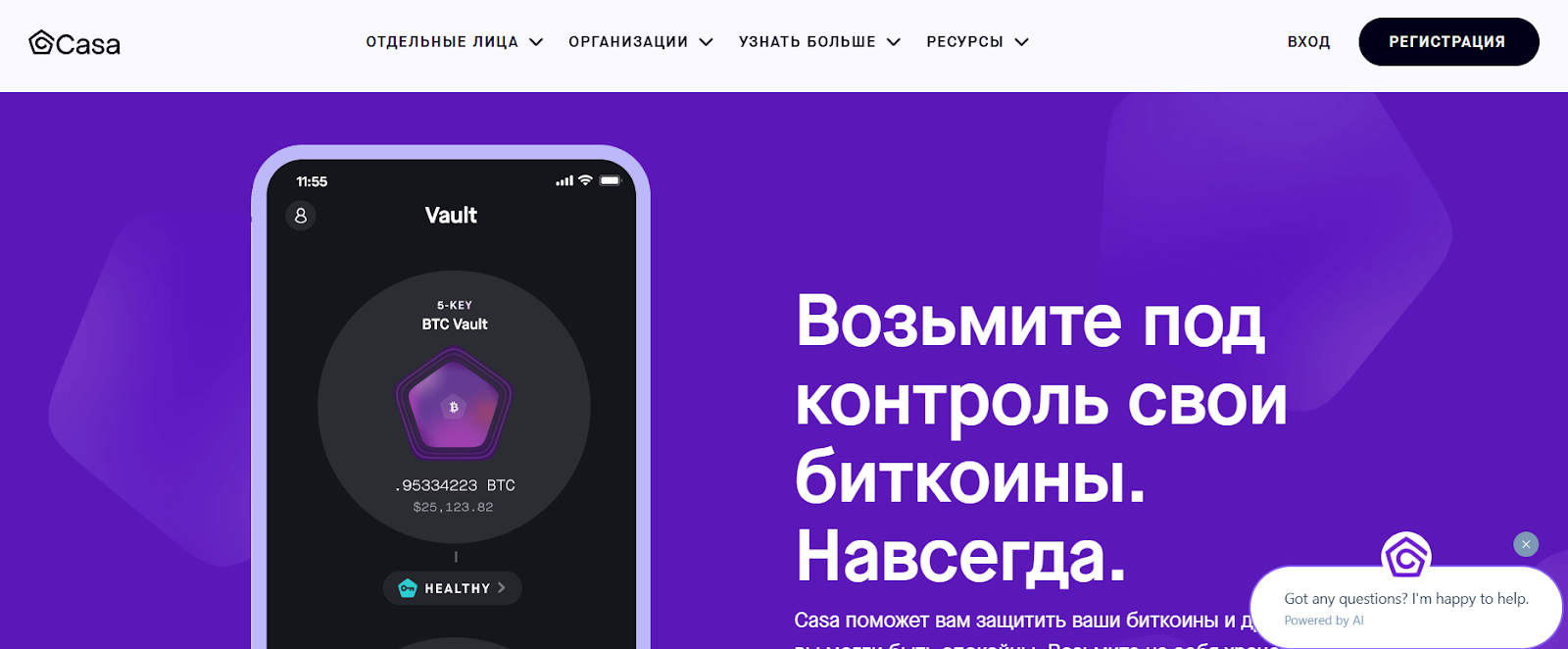Image resolution: width=1568 pixels, height=649 pixels.
Task: Expand the УЗНАТЬ БОЛЬШЕ chevron
Action: [x=894, y=42]
